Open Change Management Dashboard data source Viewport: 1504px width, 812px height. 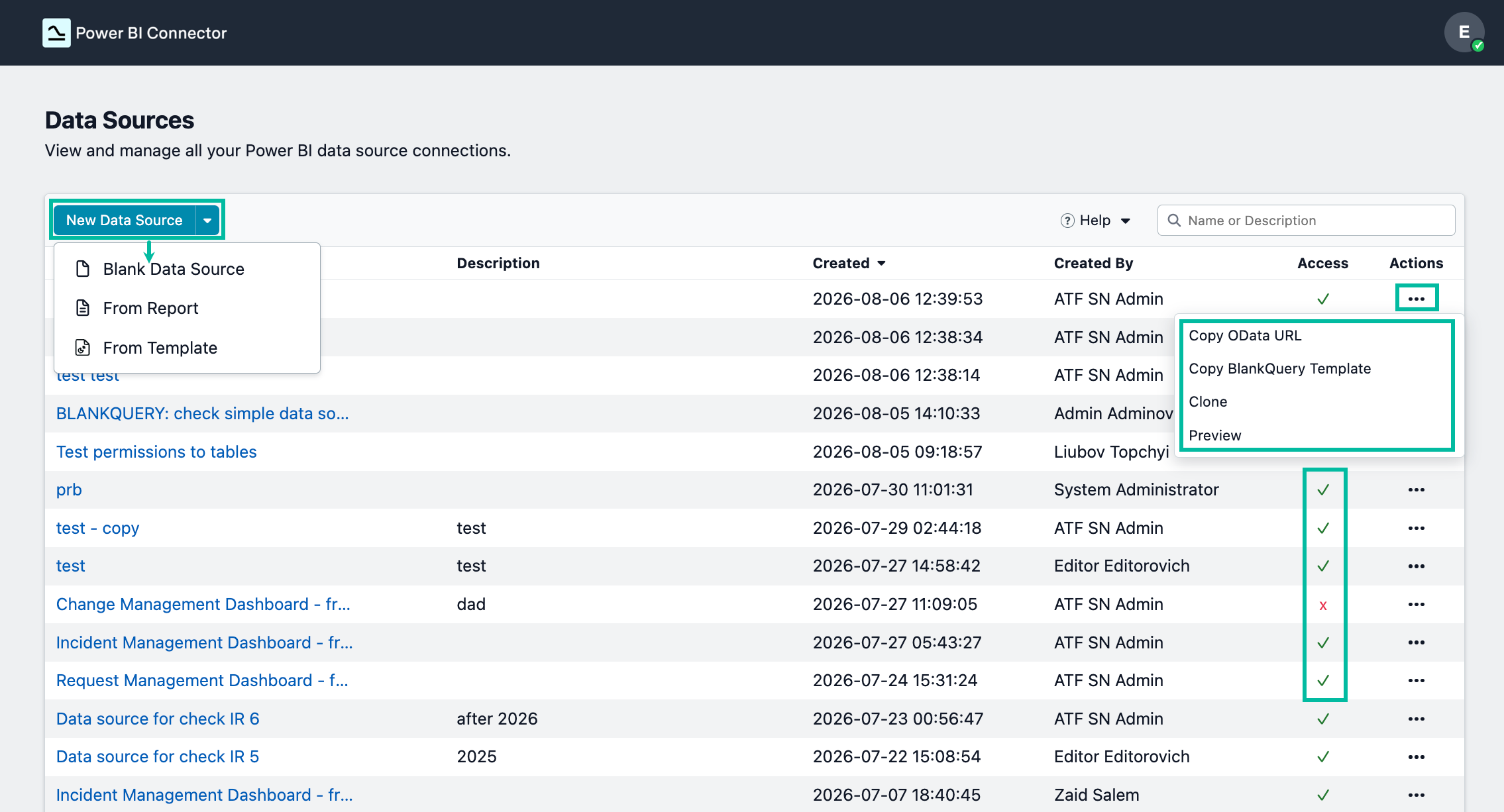coord(203,604)
